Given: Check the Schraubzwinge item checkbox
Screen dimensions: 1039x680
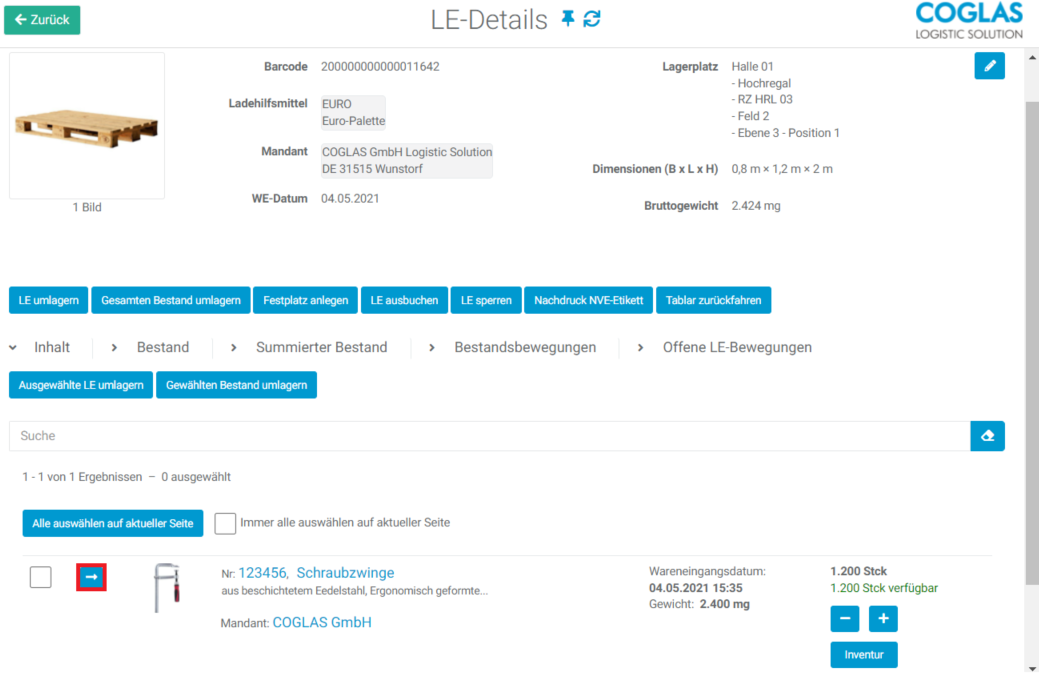Looking at the screenshot, I should pos(41,577).
